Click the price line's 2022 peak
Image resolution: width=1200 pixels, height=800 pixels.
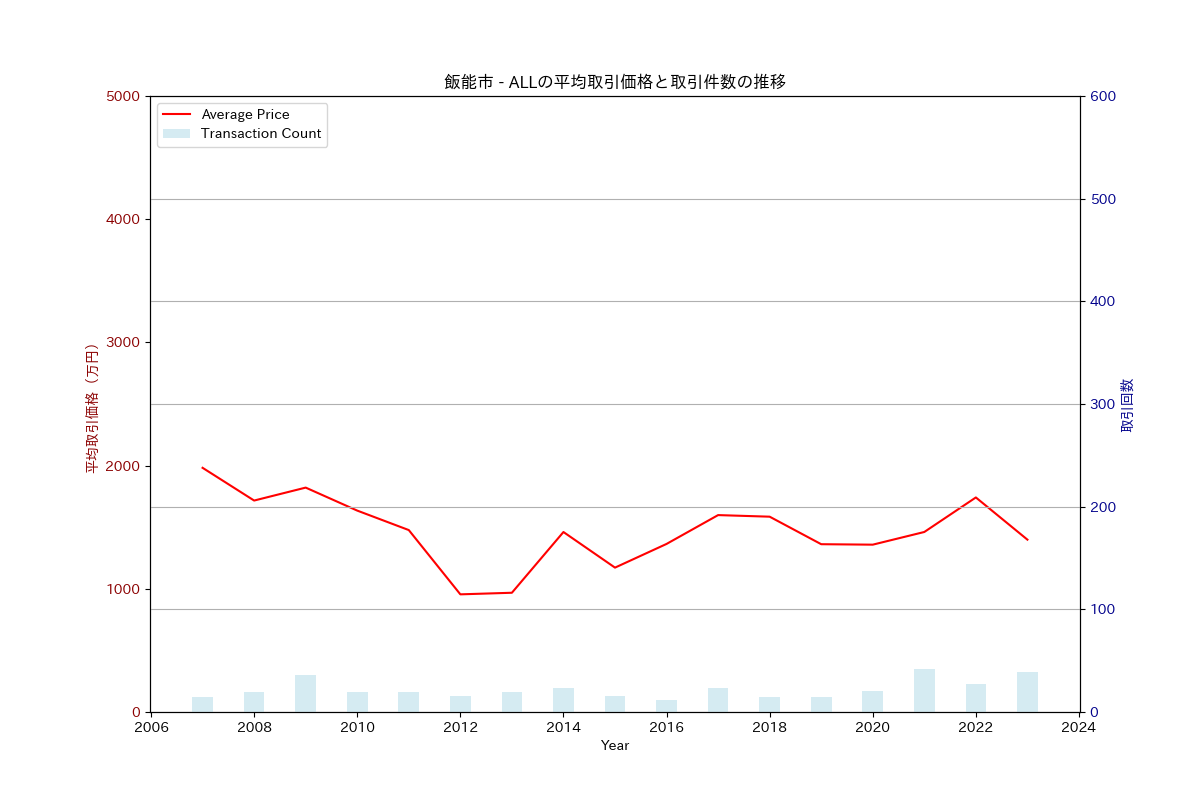[x=975, y=497]
